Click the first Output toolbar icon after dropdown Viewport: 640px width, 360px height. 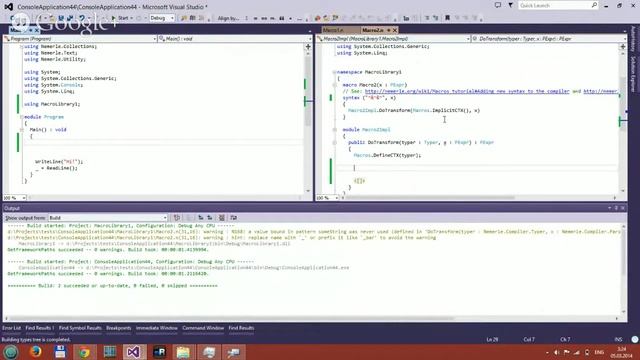point(177,218)
